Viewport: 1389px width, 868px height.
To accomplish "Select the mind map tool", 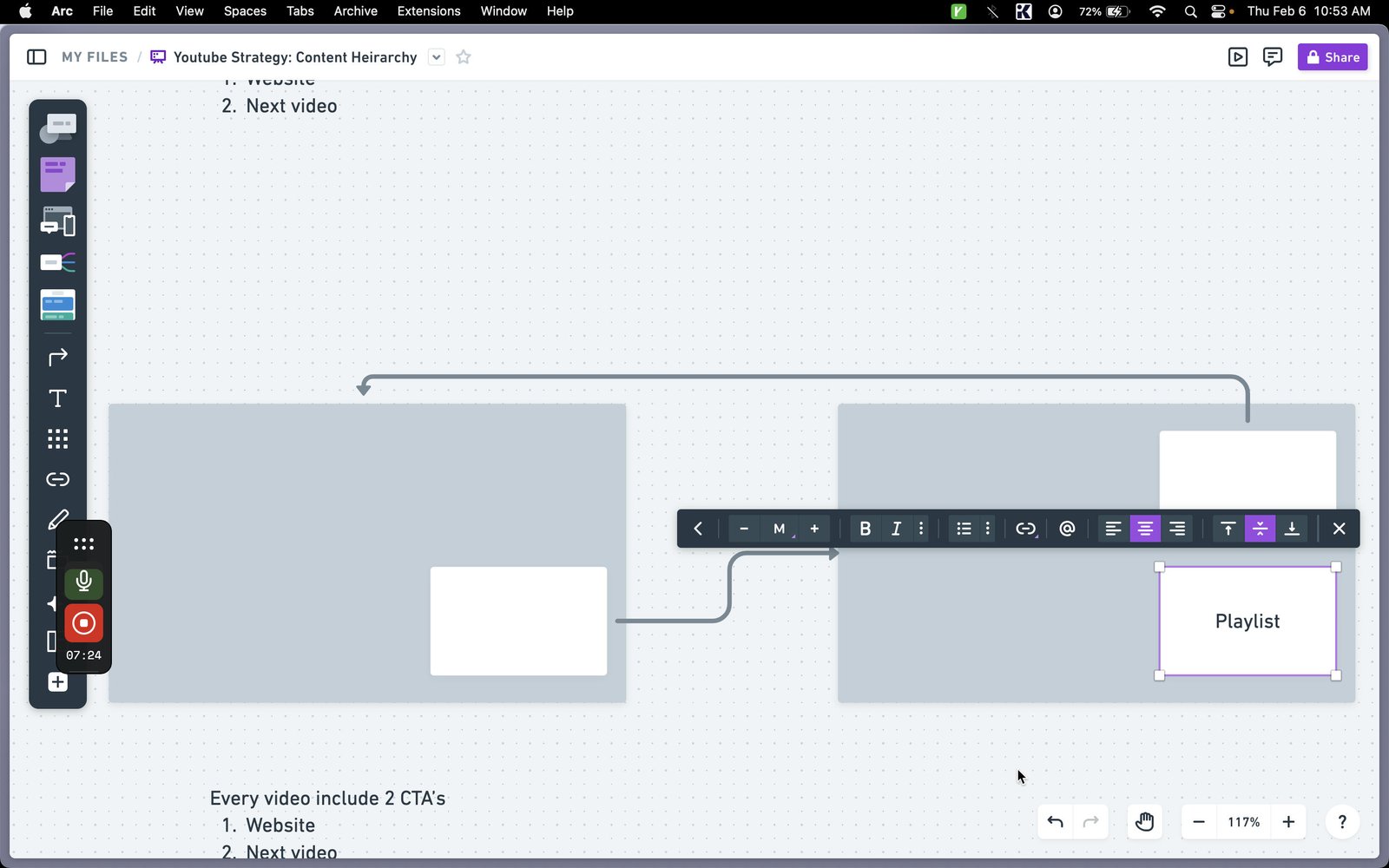I will pos(58,262).
